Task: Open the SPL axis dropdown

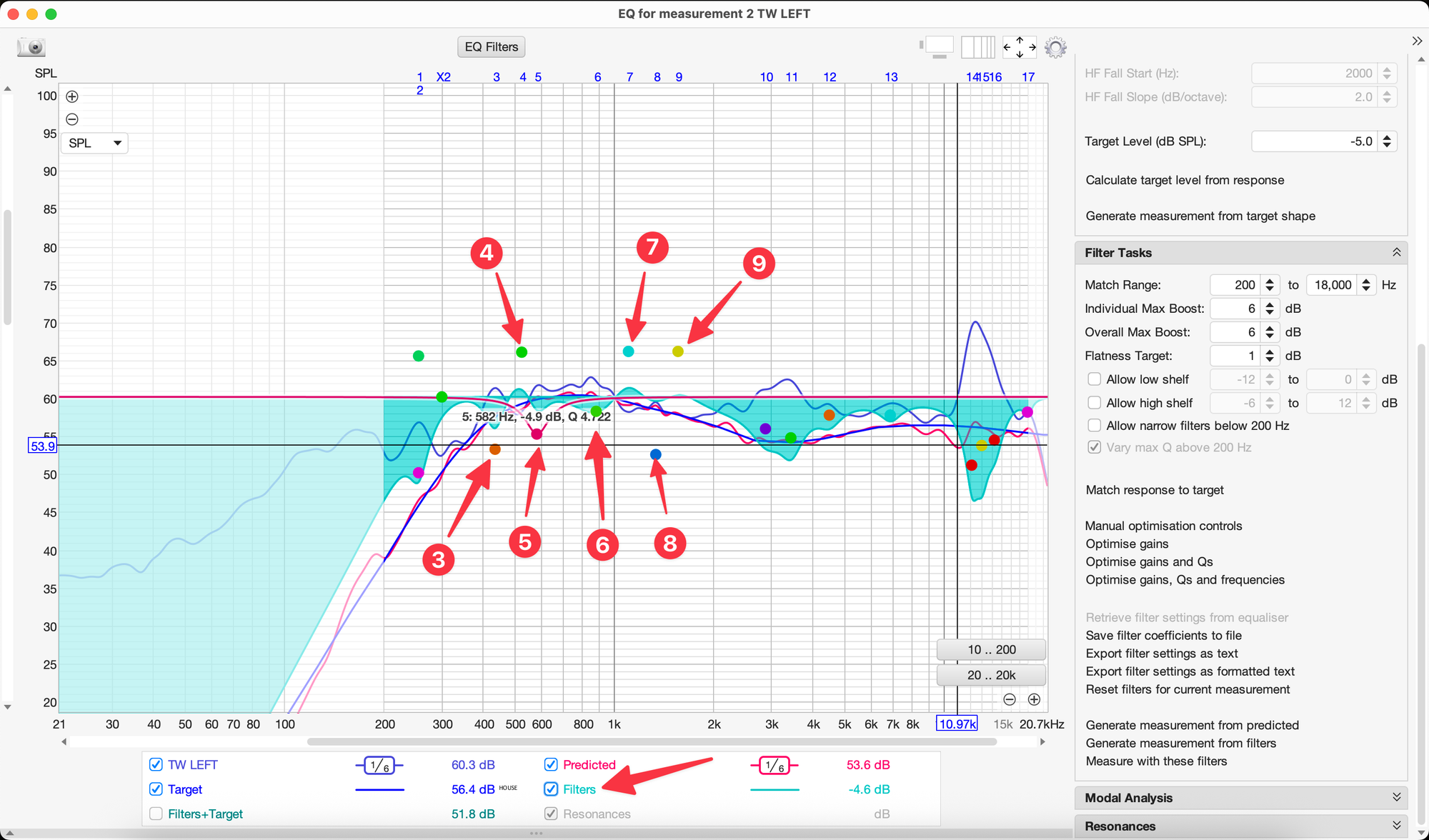Action: 94,143
